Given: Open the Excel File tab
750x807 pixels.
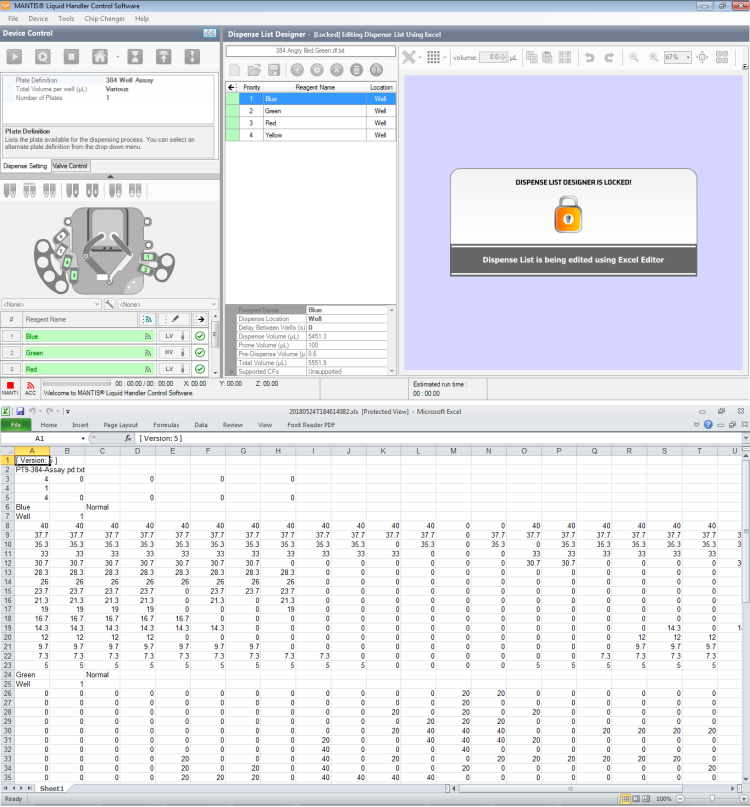Looking at the screenshot, I should point(16,425).
